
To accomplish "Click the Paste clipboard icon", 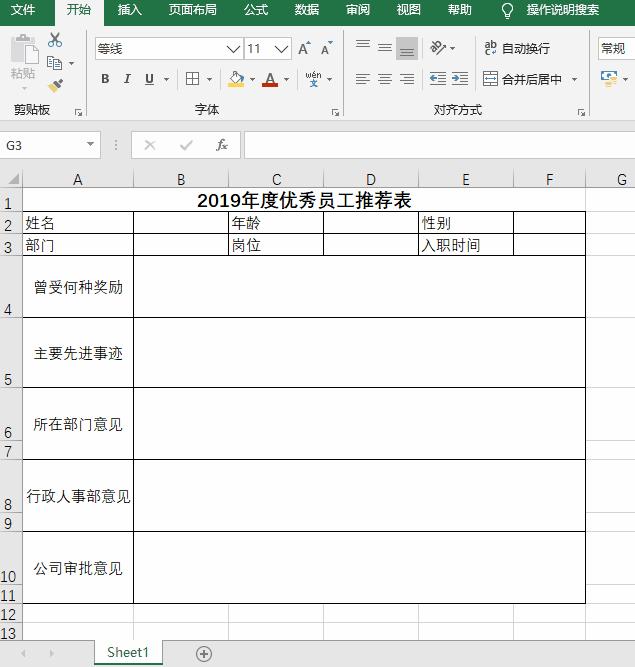I will click(x=24, y=49).
